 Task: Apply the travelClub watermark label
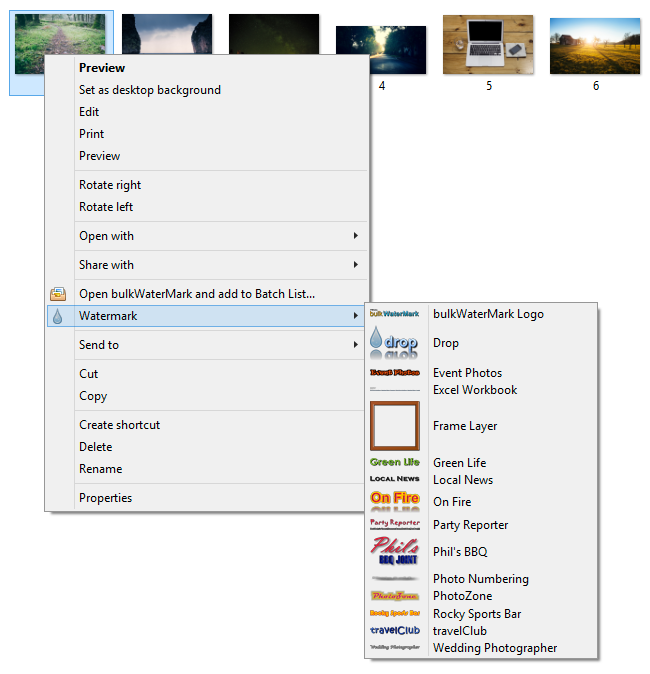pyautogui.click(x=460, y=631)
